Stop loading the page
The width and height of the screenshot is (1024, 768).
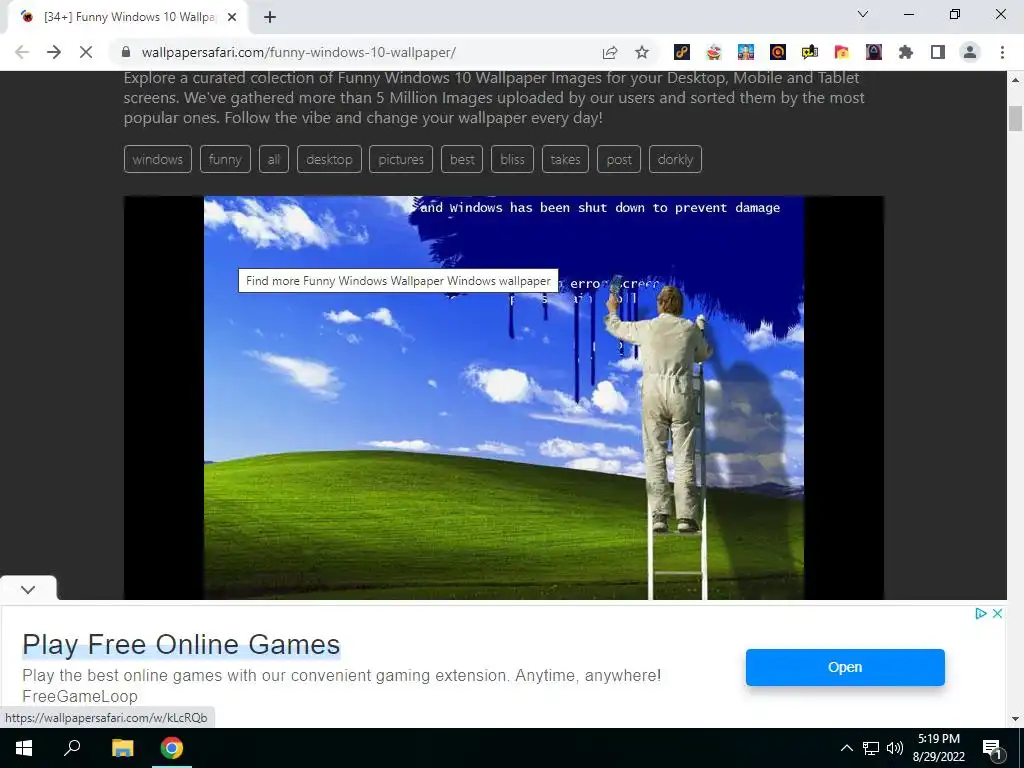click(86, 52)
